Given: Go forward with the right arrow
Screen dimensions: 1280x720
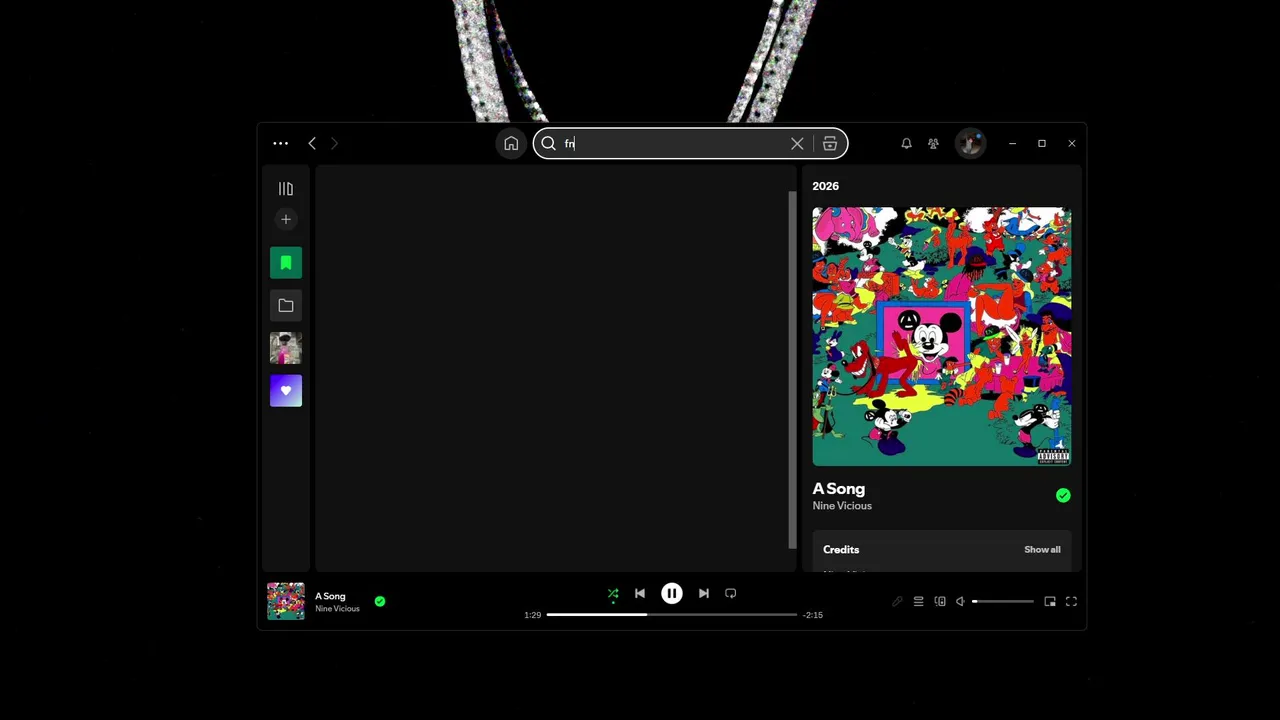Looking at the screenshot, I should click(334, 143).
